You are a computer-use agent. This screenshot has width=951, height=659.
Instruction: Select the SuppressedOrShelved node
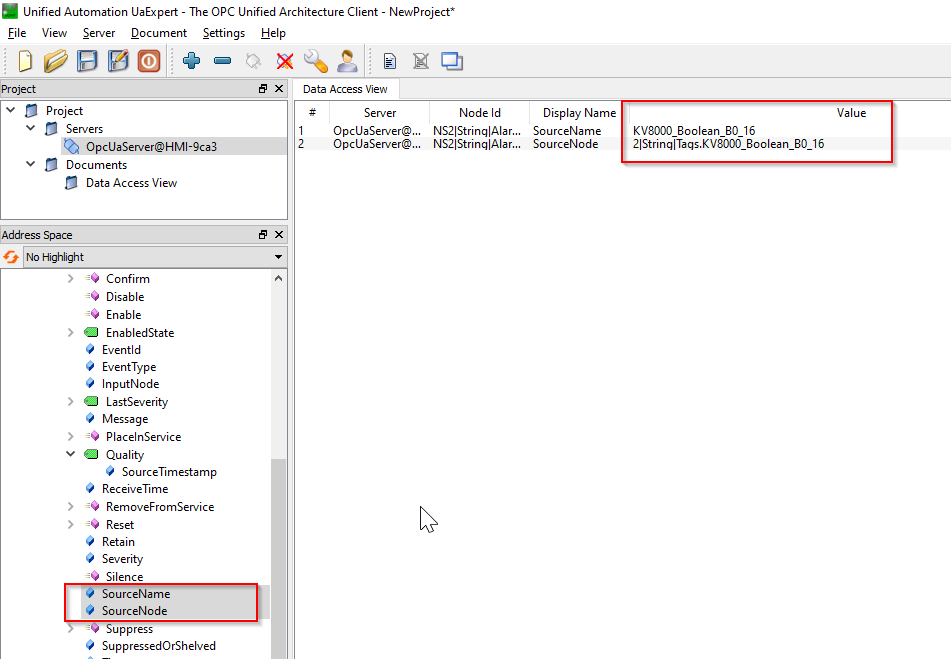click(159, 646)
